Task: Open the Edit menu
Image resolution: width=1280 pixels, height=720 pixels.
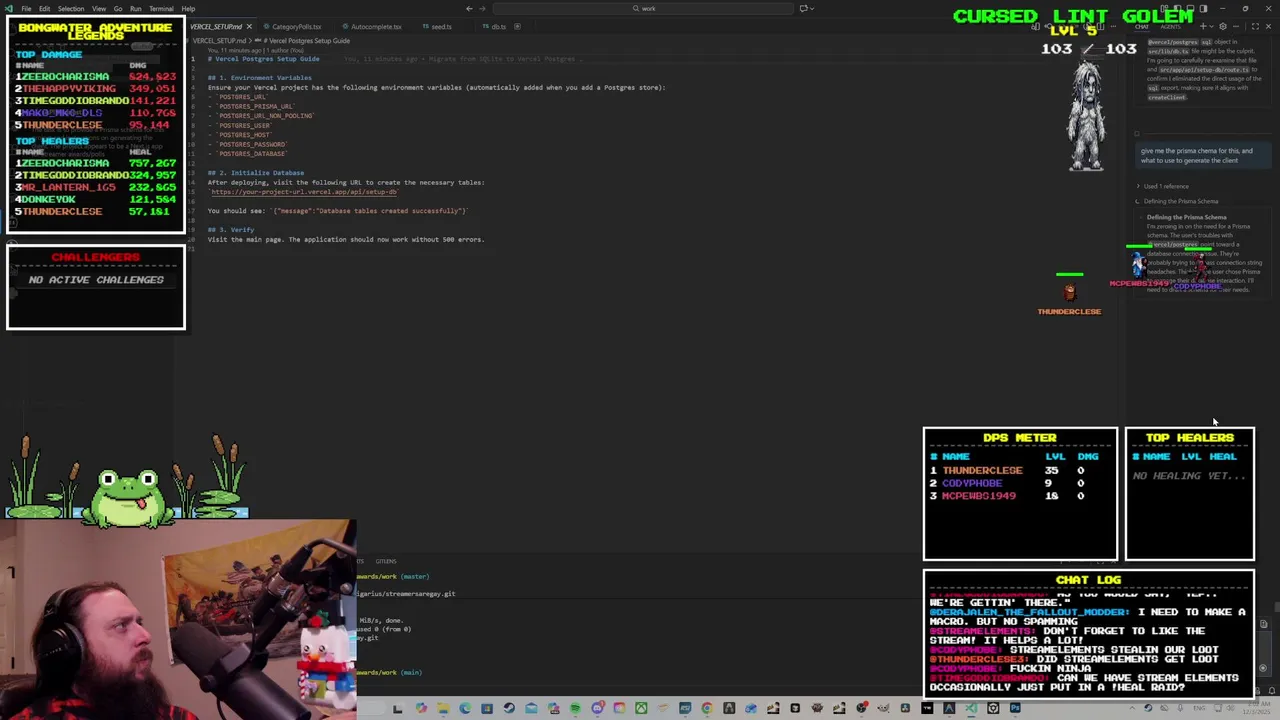Action: click(45, 8)
